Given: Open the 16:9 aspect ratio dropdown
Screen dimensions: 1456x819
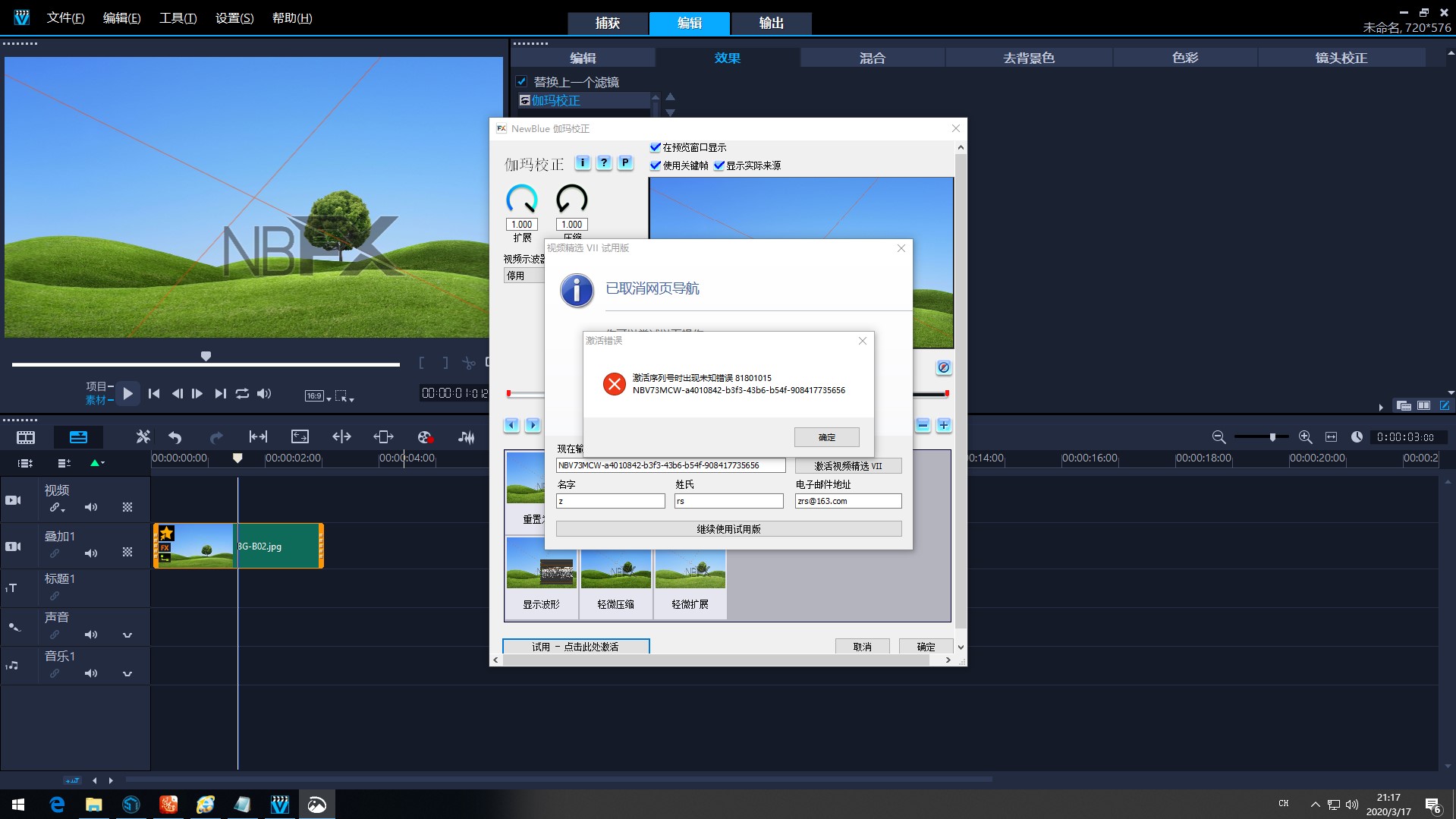Looking at the screenshot, I should click(318, 396).
